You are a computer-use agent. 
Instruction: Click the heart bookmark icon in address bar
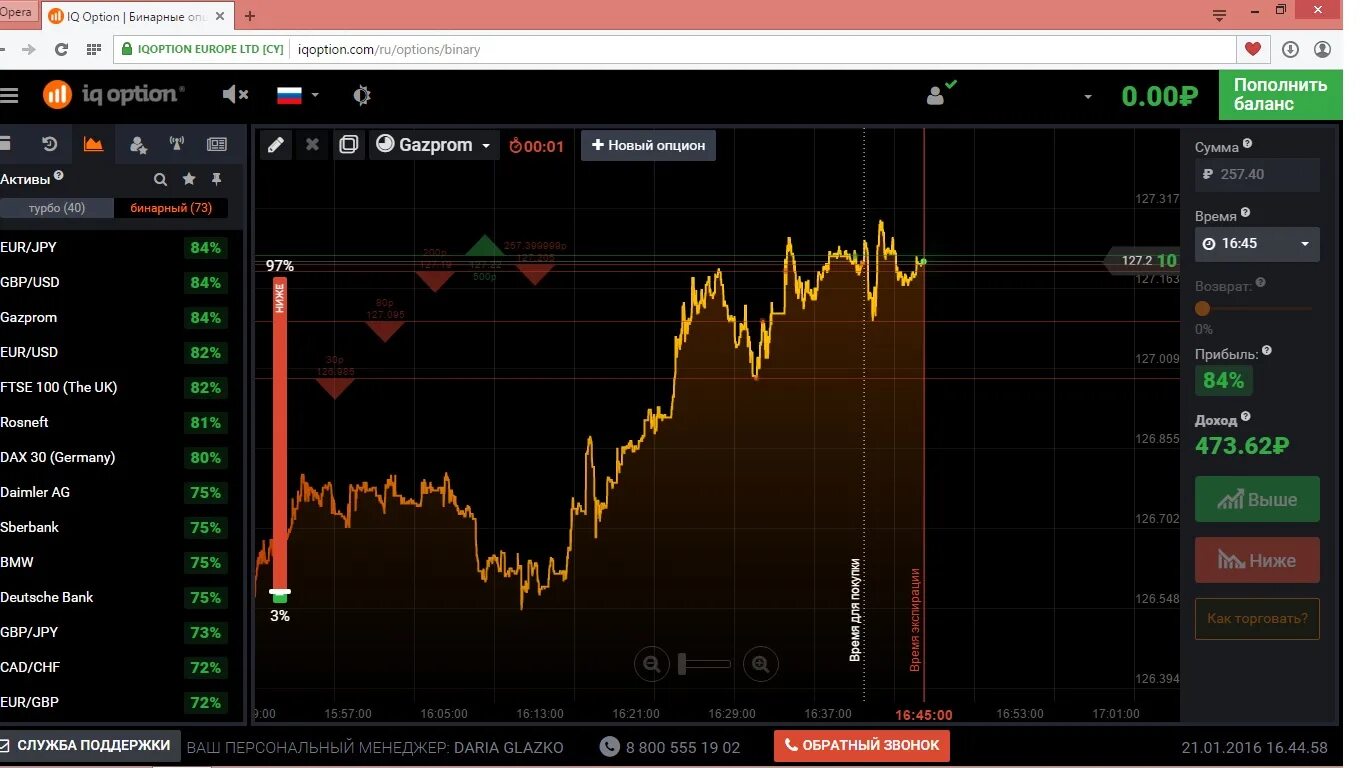1252,49
